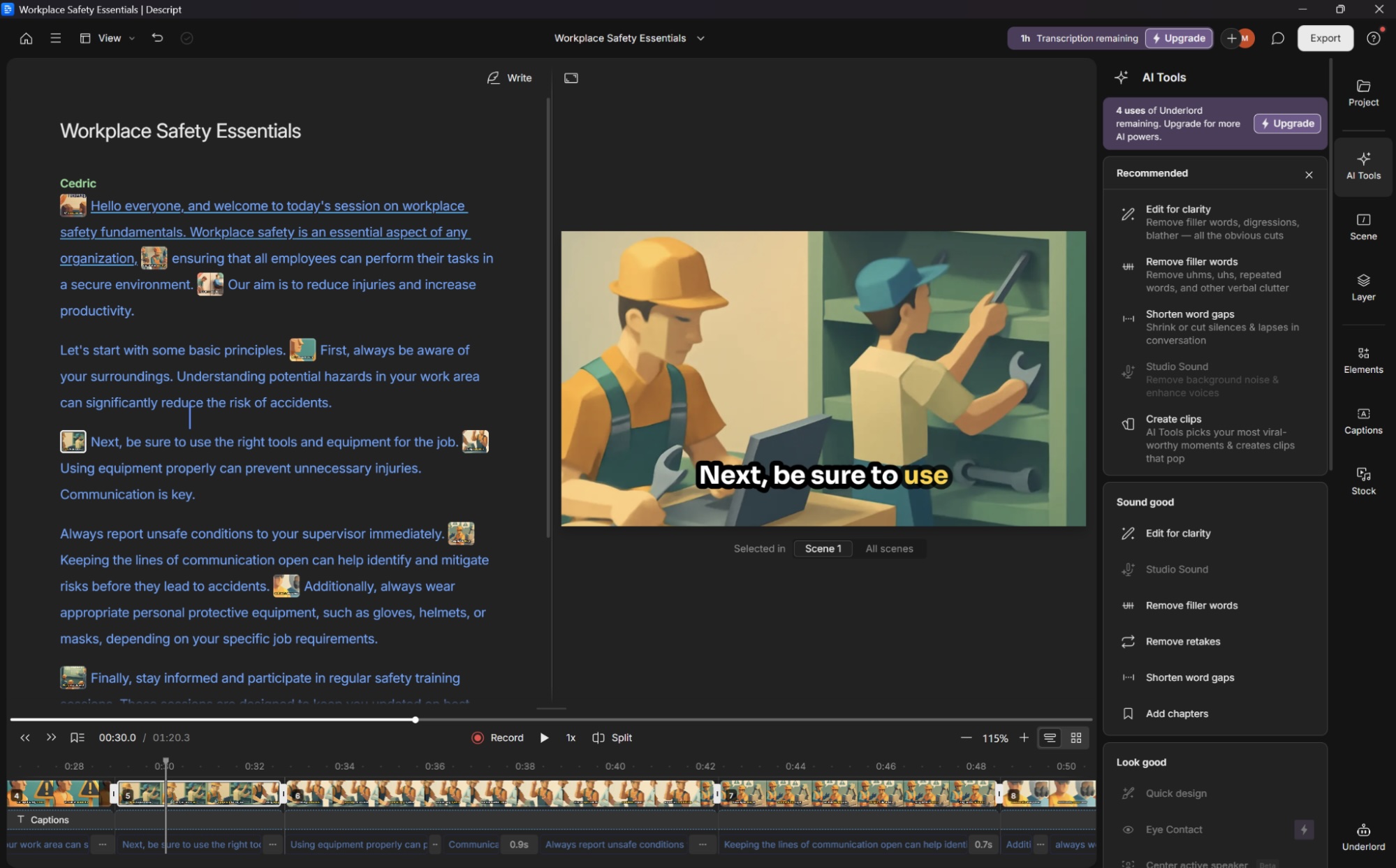Enable the Eye Contact feature

point(1173,830)
